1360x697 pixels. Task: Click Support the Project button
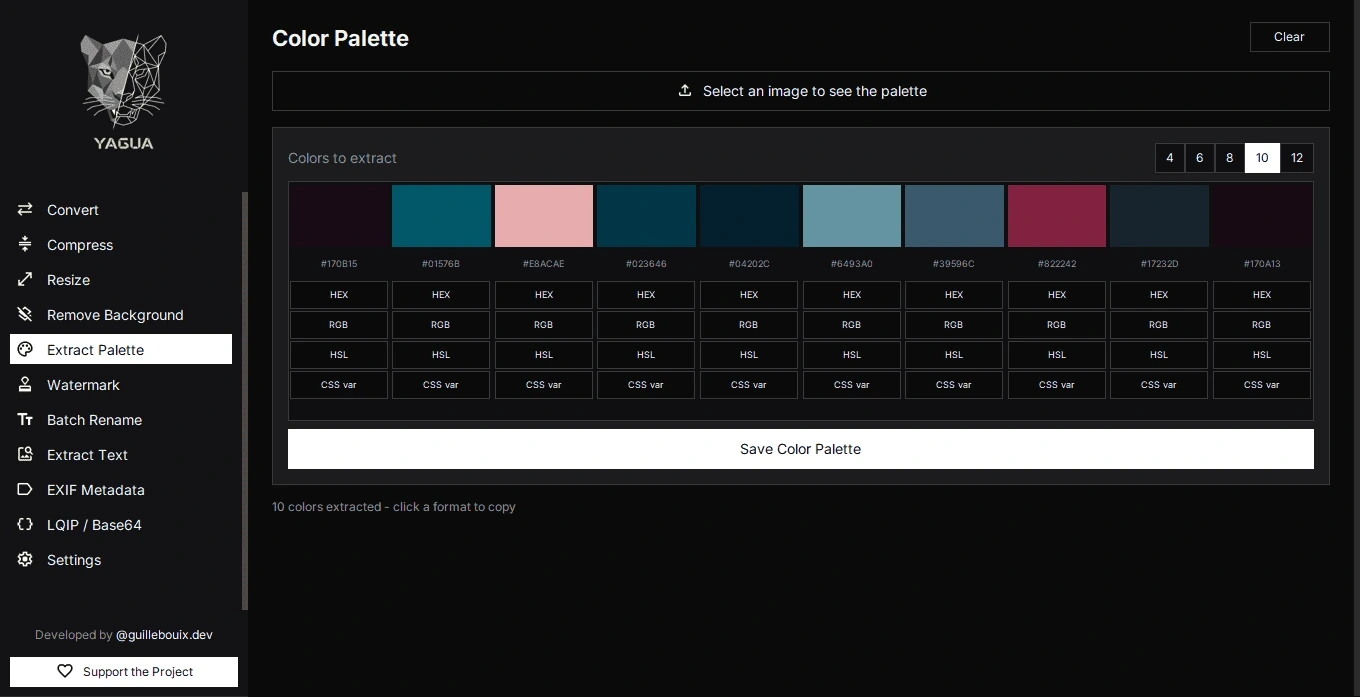coord(124,672)
